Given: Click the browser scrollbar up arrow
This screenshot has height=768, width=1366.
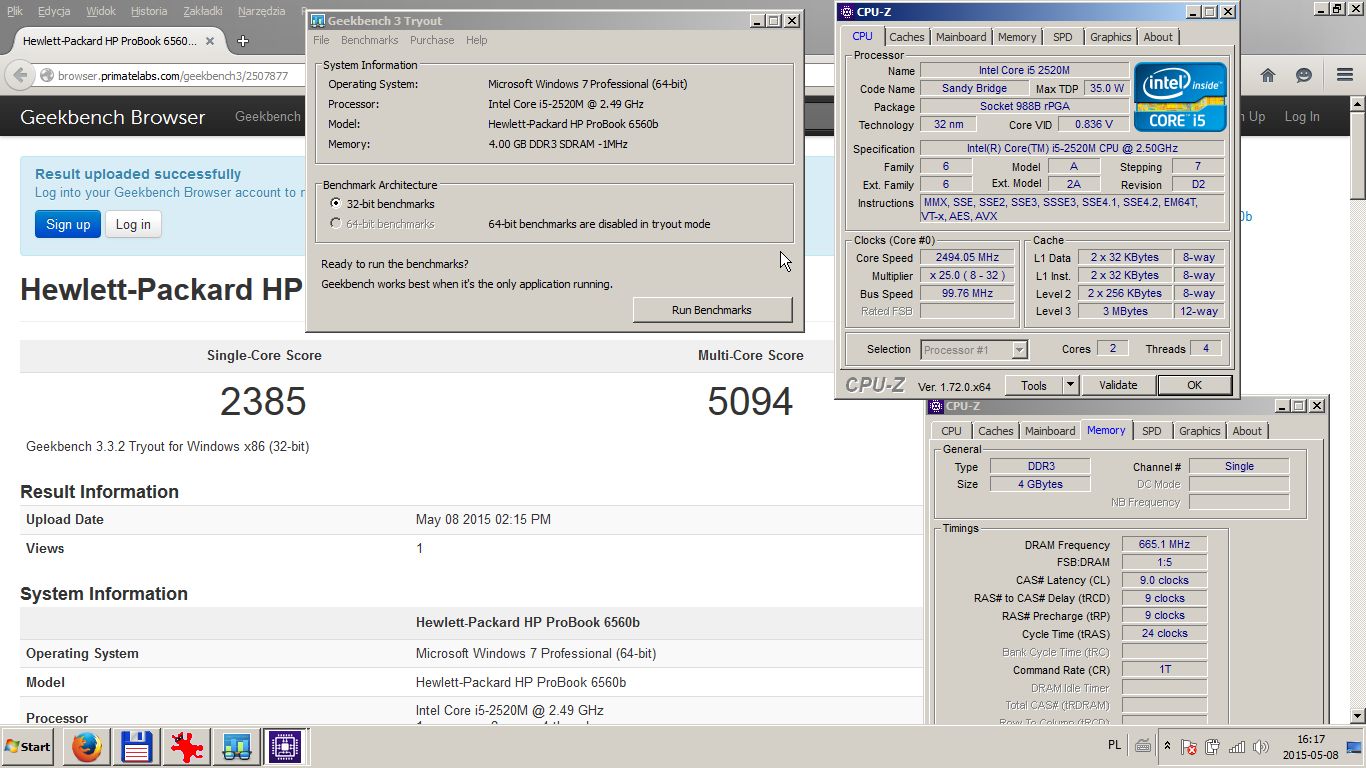Looking at the screenshot, I should [1357, 104].
